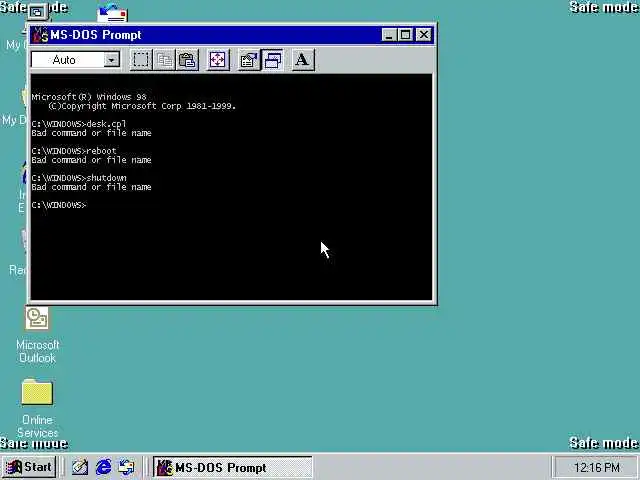Click the Show Desktop quick launch icon
The width and height of the screenshot is (640, 480).
click(x=80, y=467)
